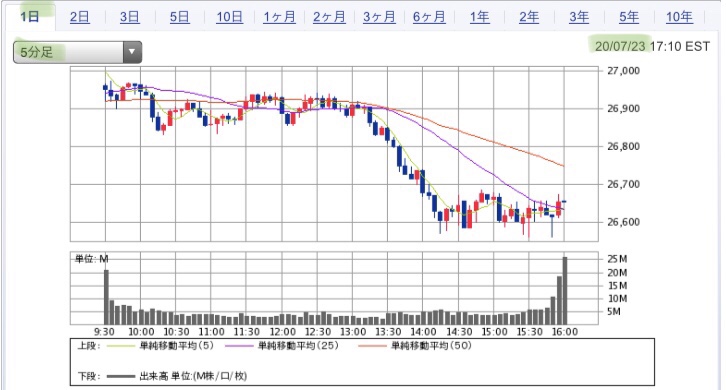
Task: Open the 1ヶ月 chart range
Action: (280, 17)
